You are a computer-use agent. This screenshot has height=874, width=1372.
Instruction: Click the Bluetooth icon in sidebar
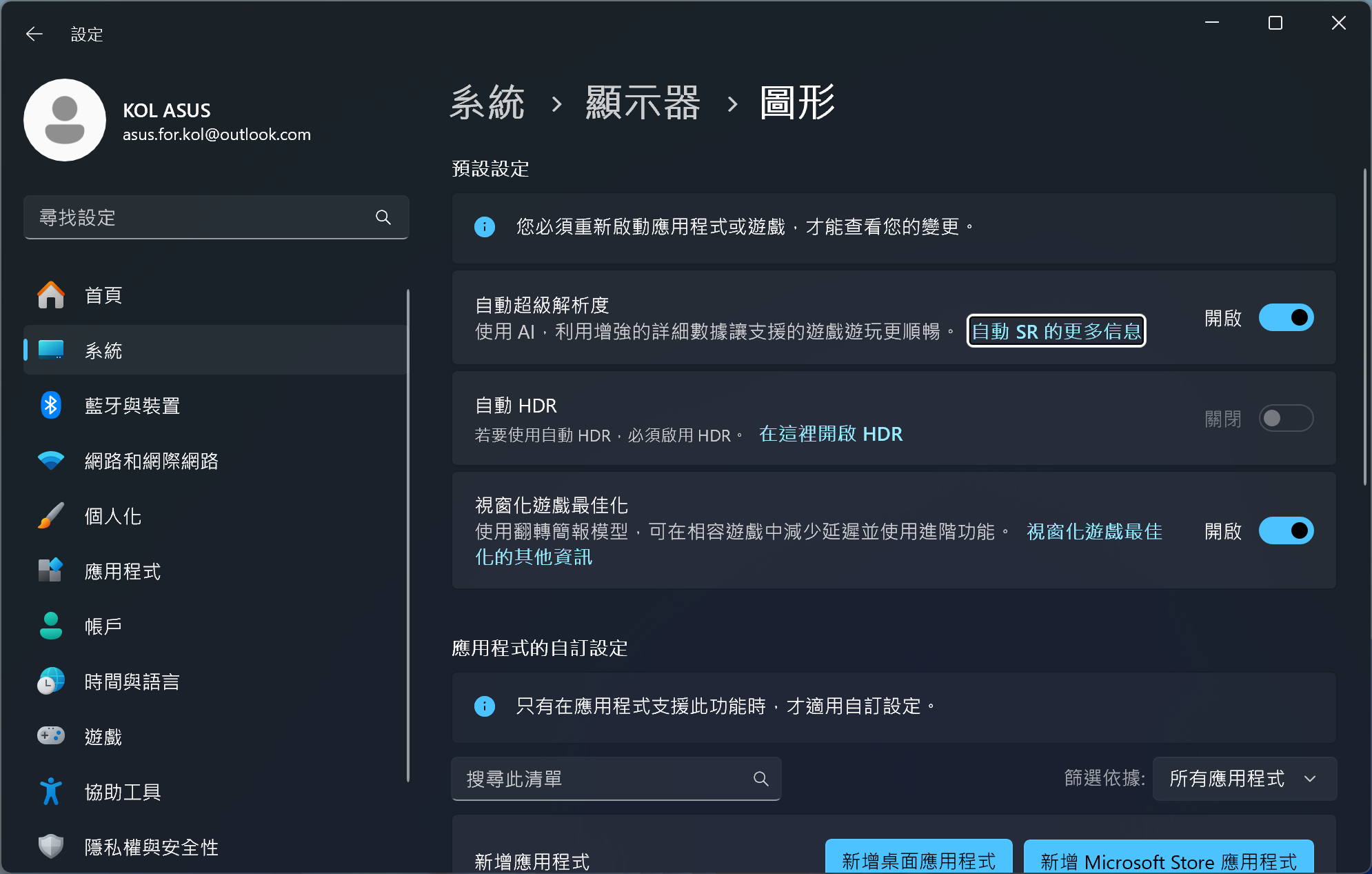51,406
